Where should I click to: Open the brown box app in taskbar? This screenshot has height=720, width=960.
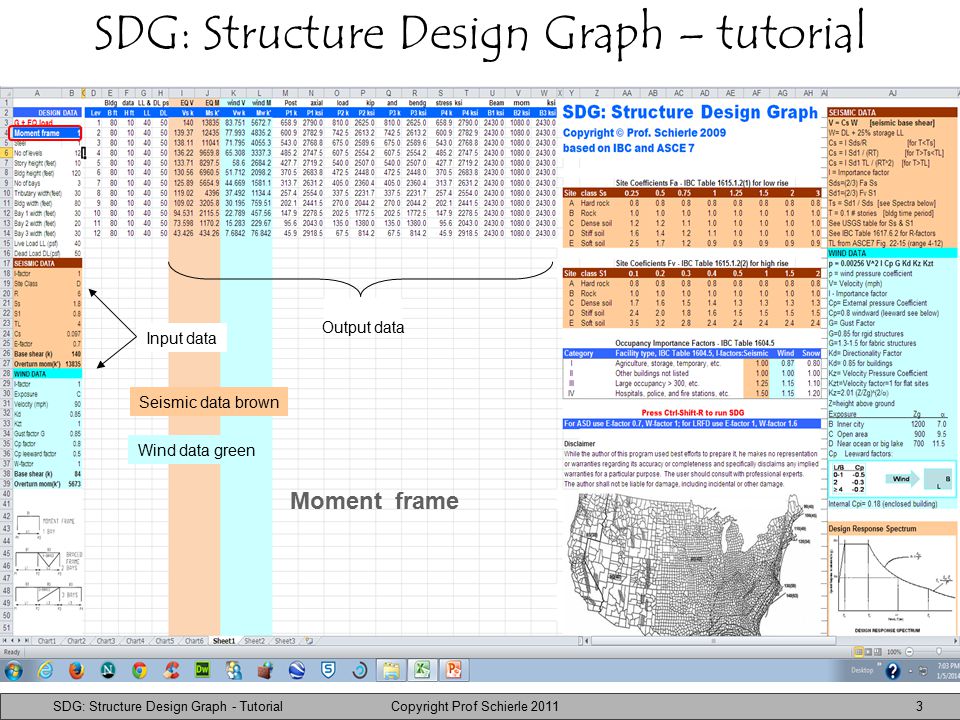coord(265,671)
